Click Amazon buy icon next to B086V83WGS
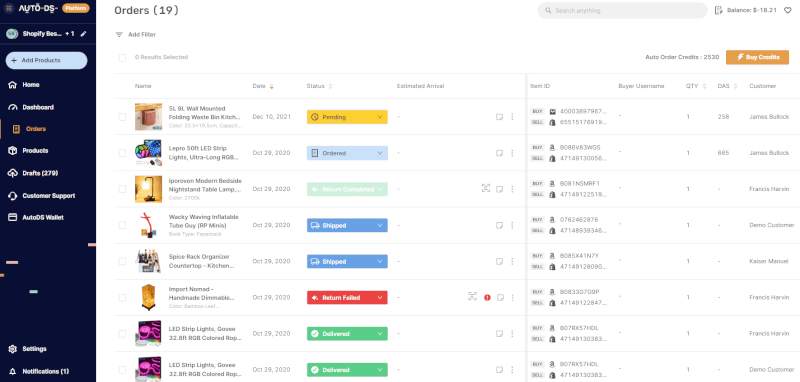 pyautogui.click(x=552, y=147)
